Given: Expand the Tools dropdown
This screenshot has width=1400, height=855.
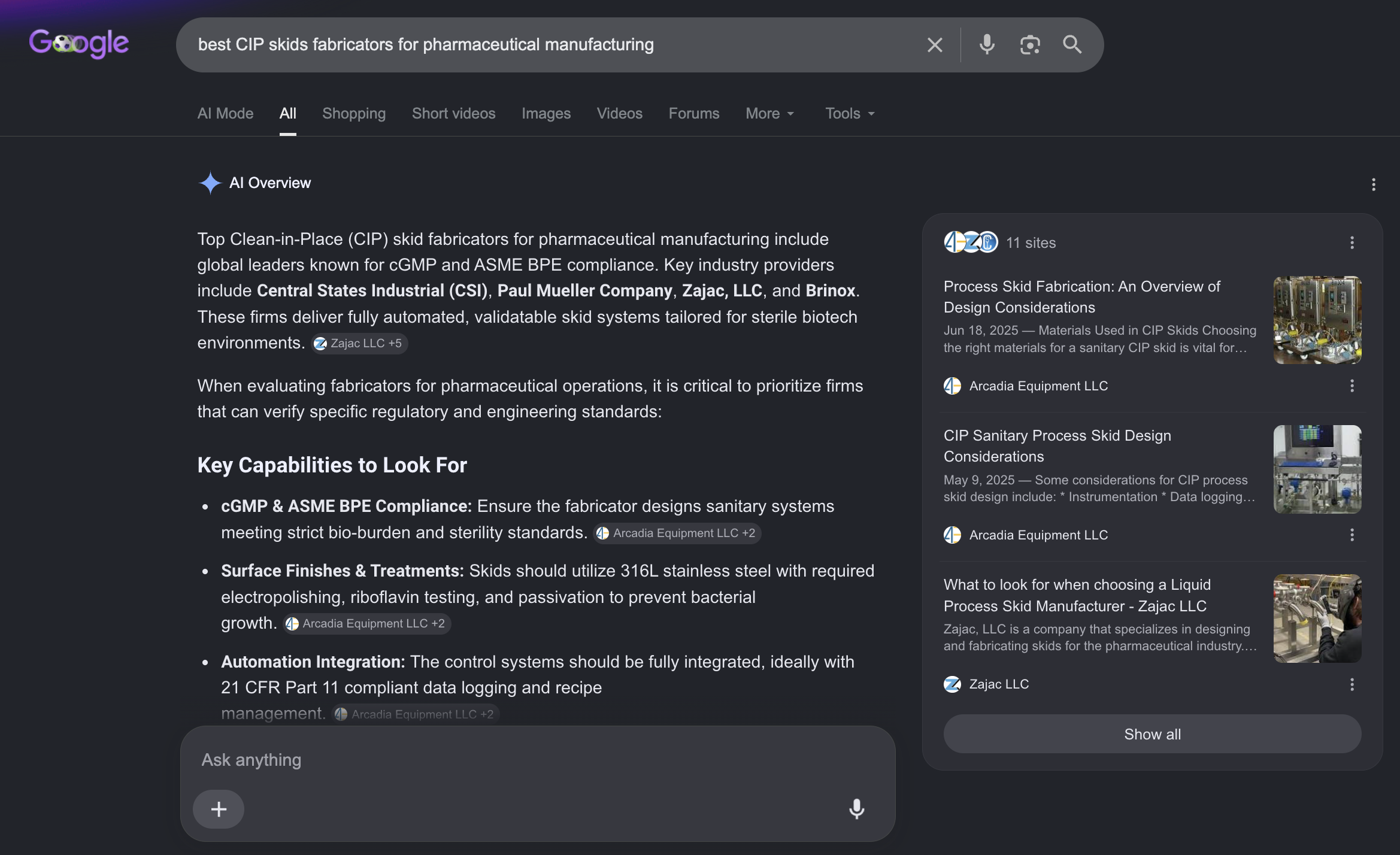Looking at the screenshot, I should tap(850, 113).
